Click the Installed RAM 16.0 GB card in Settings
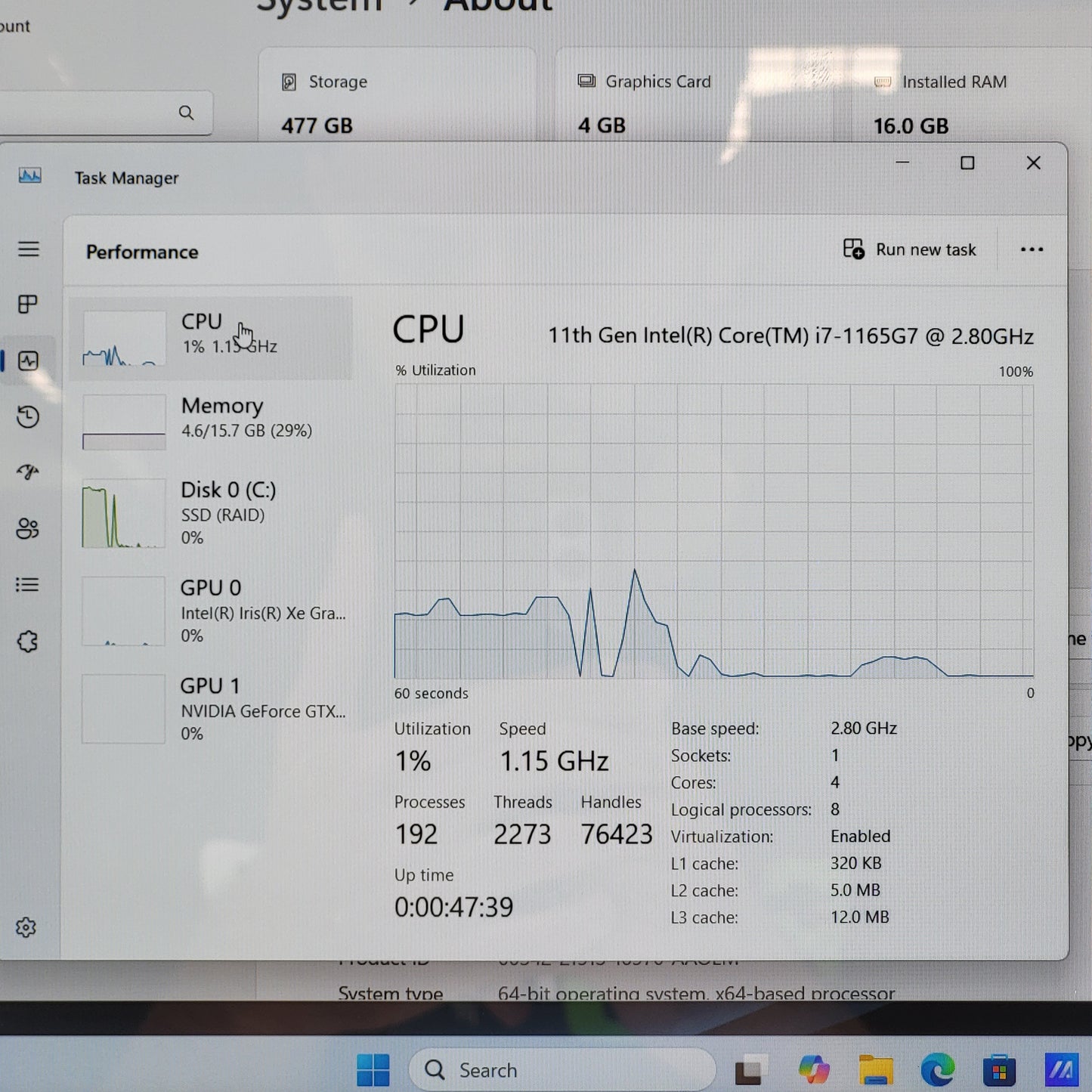1092x1092 pixels. [x=972, y=95]
